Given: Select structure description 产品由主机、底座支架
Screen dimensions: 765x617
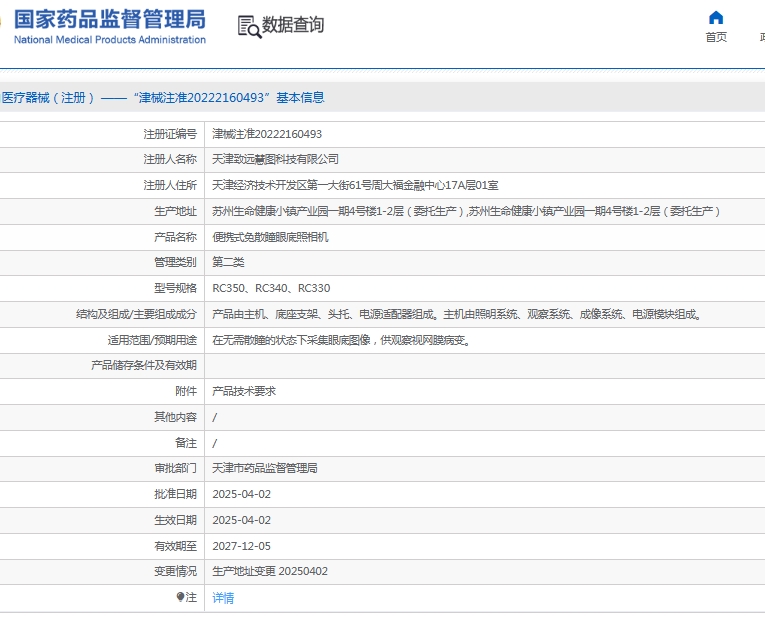Looking at the screenshot, I should click(x=457, y=314).
